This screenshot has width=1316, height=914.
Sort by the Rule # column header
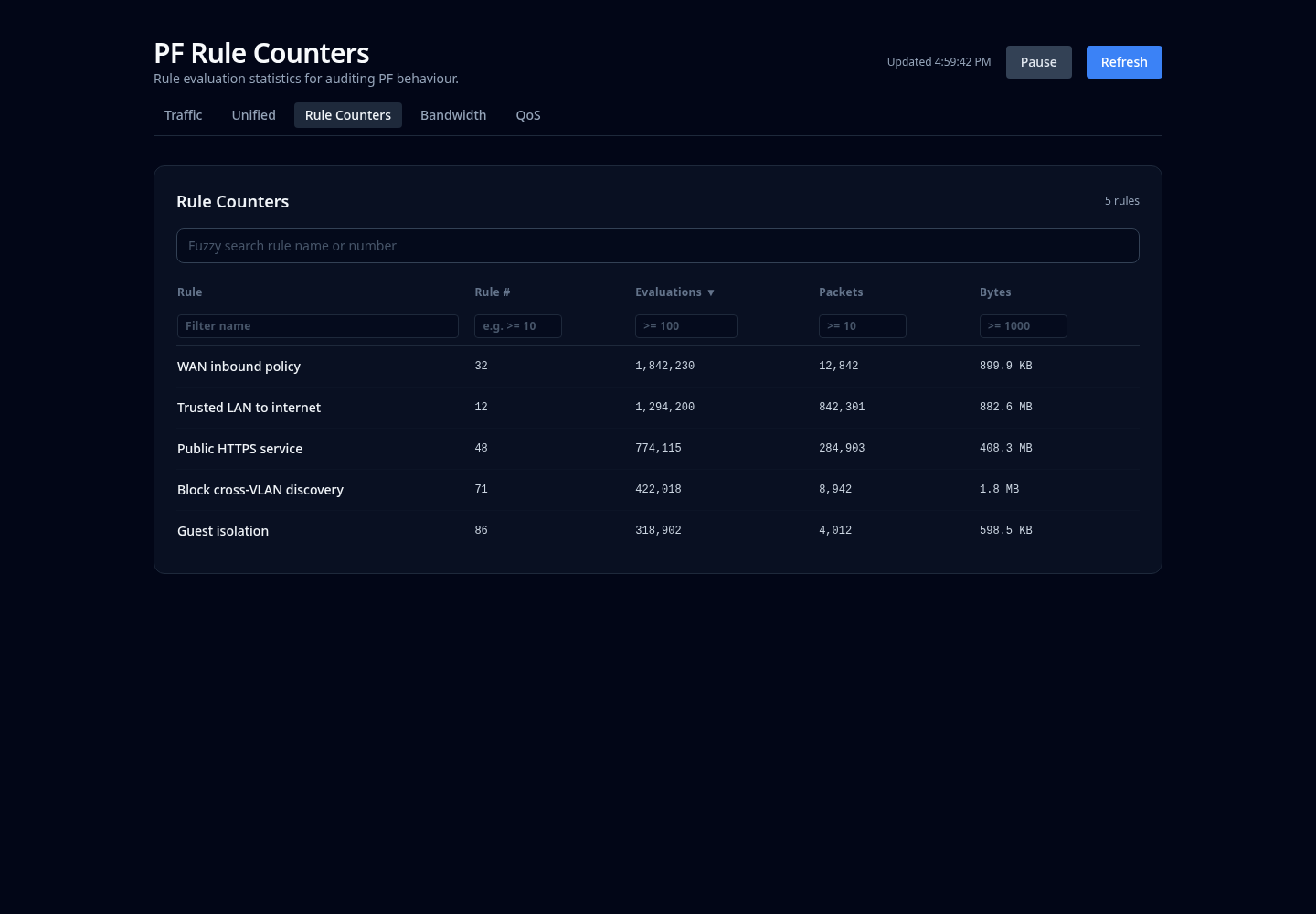493,292
